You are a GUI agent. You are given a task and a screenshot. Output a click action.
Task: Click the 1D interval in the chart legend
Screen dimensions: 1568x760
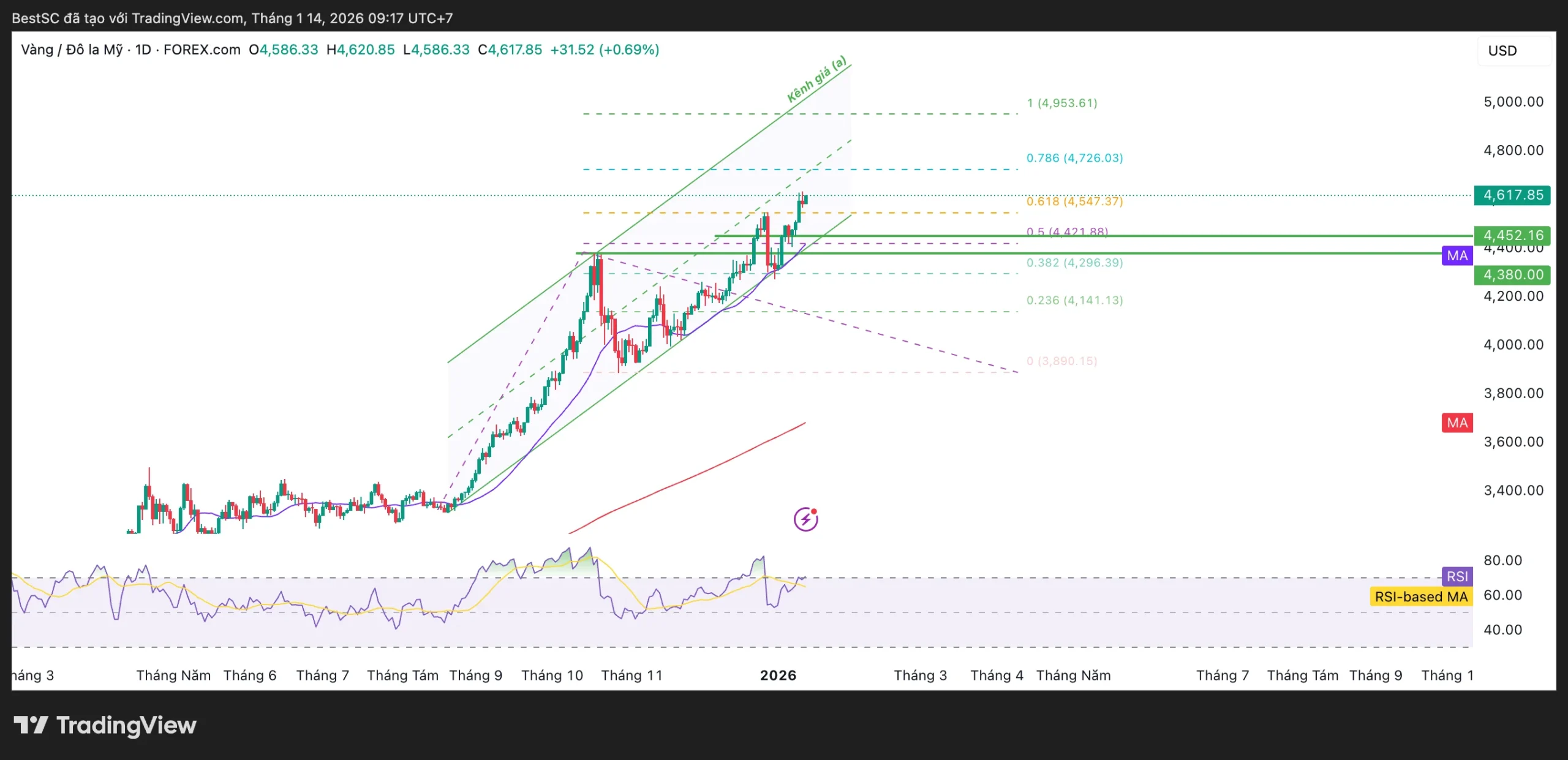click(143, 50)
